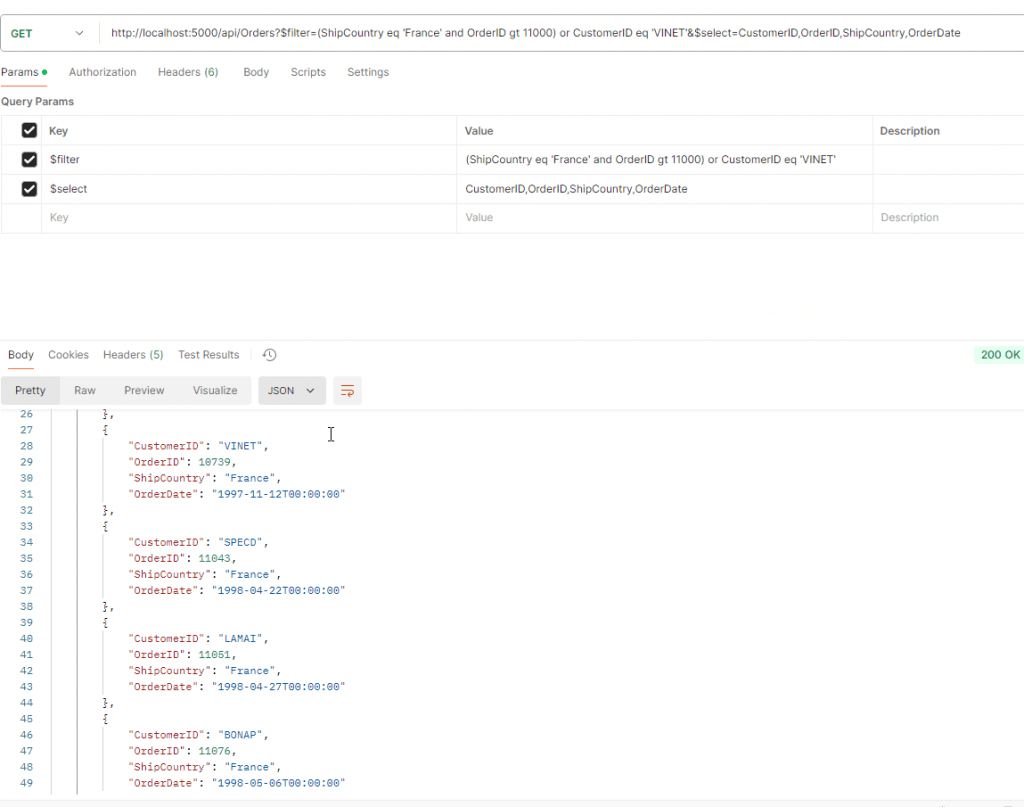Go to the request Settings tab
Image resolution: width=1024 pixels, height=807 pixels.
[368, 72]
